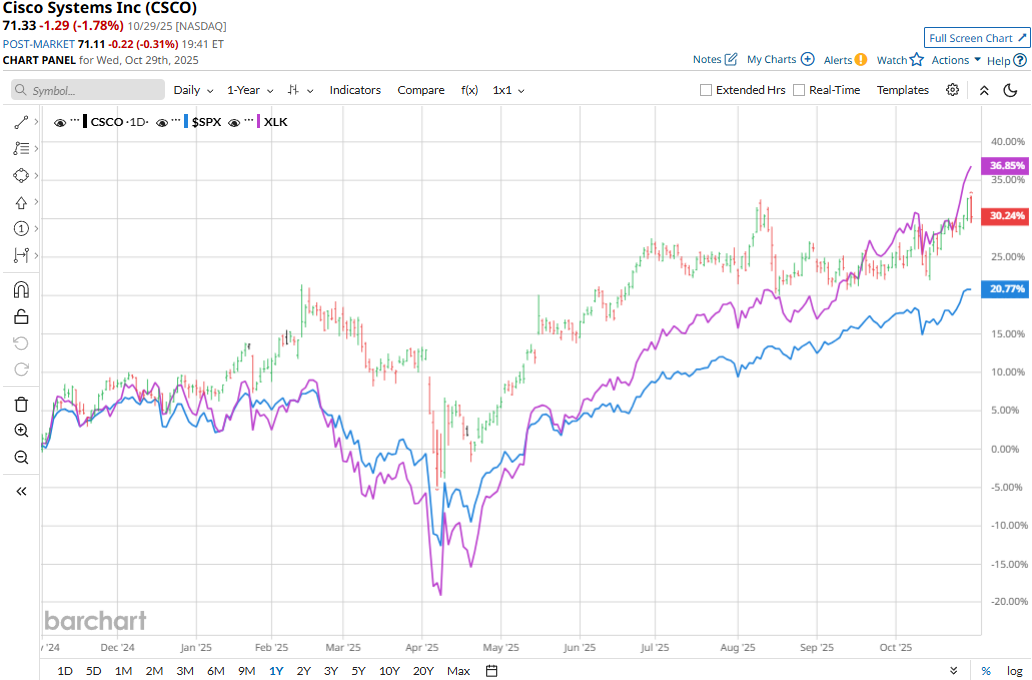This screenshot has height=680, width=1032.
Task: Expand the 1-Year period dropdown
Action: point(250,90)
